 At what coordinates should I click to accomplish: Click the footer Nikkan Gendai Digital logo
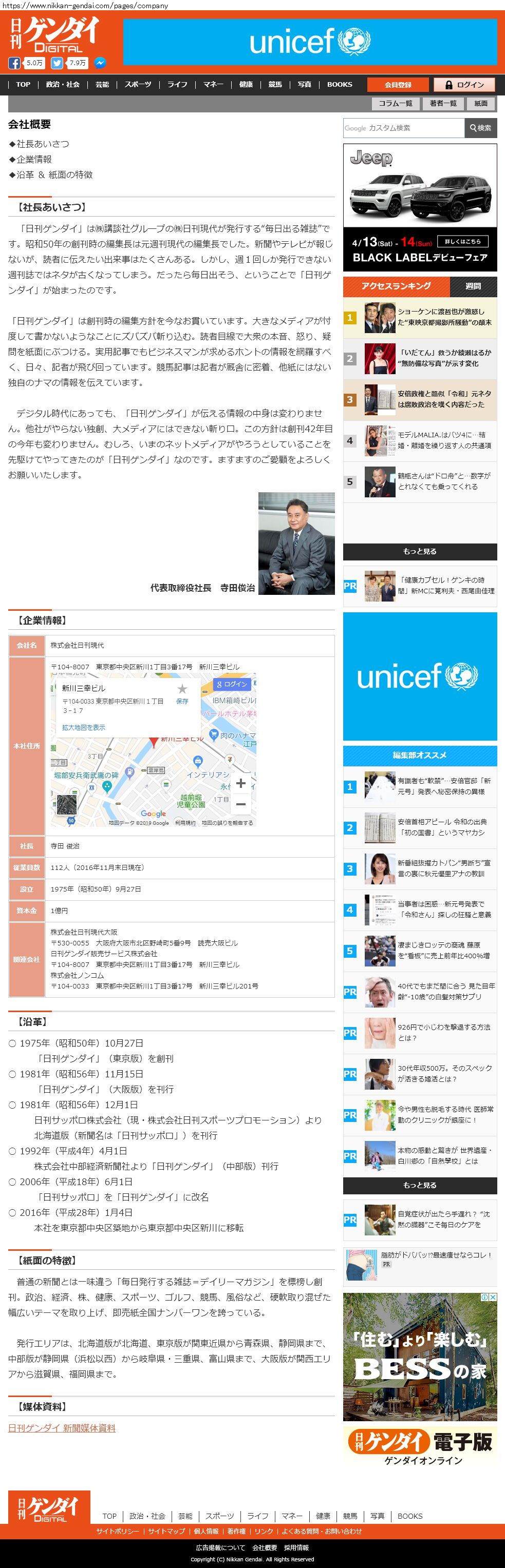(x=49, y=1507)
